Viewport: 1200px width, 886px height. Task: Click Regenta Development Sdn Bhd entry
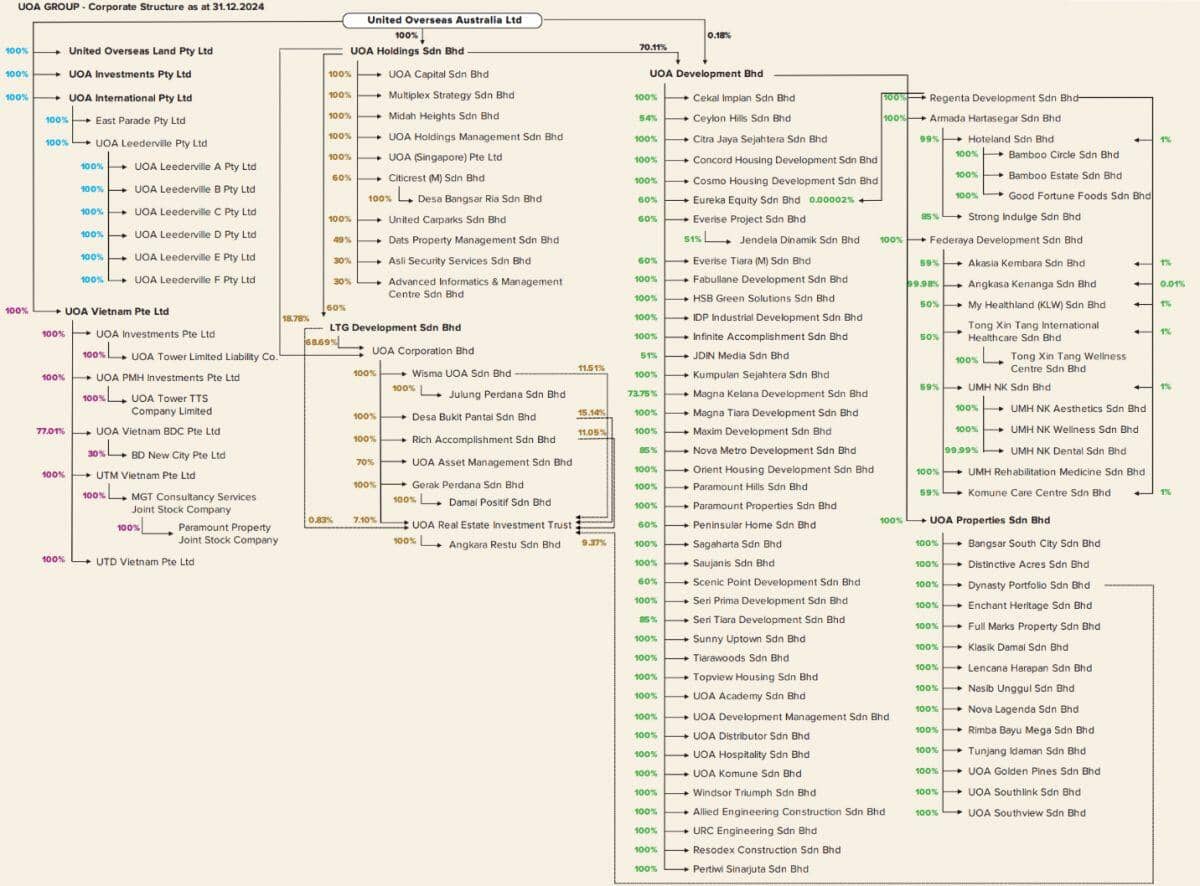[1004, 98]
